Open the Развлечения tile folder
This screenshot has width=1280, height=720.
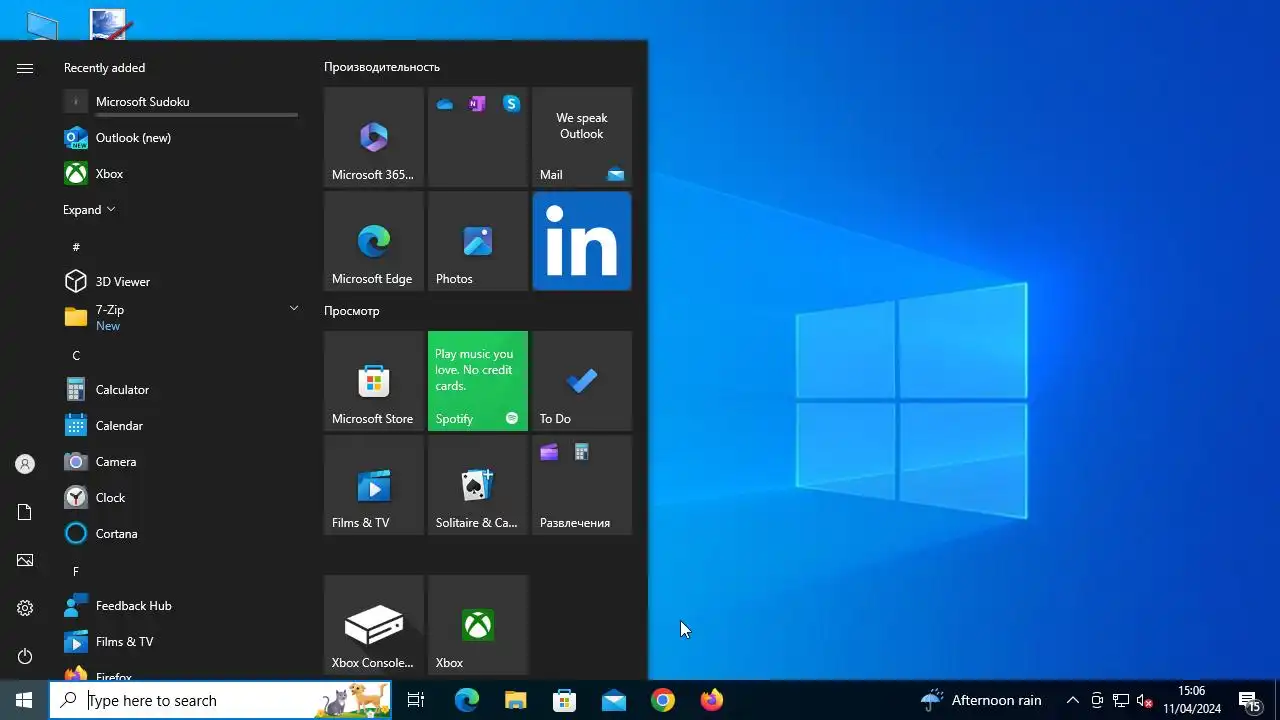(582, 485)
